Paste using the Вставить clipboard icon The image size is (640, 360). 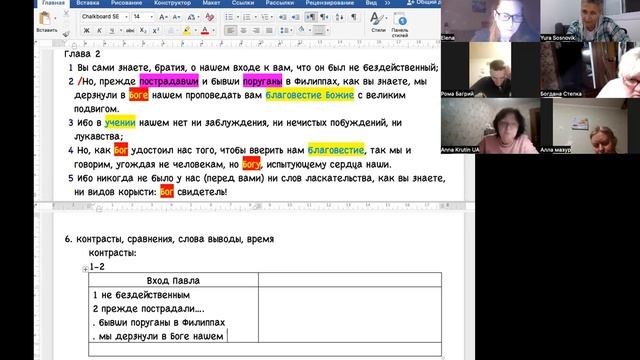tap(44, 18)
